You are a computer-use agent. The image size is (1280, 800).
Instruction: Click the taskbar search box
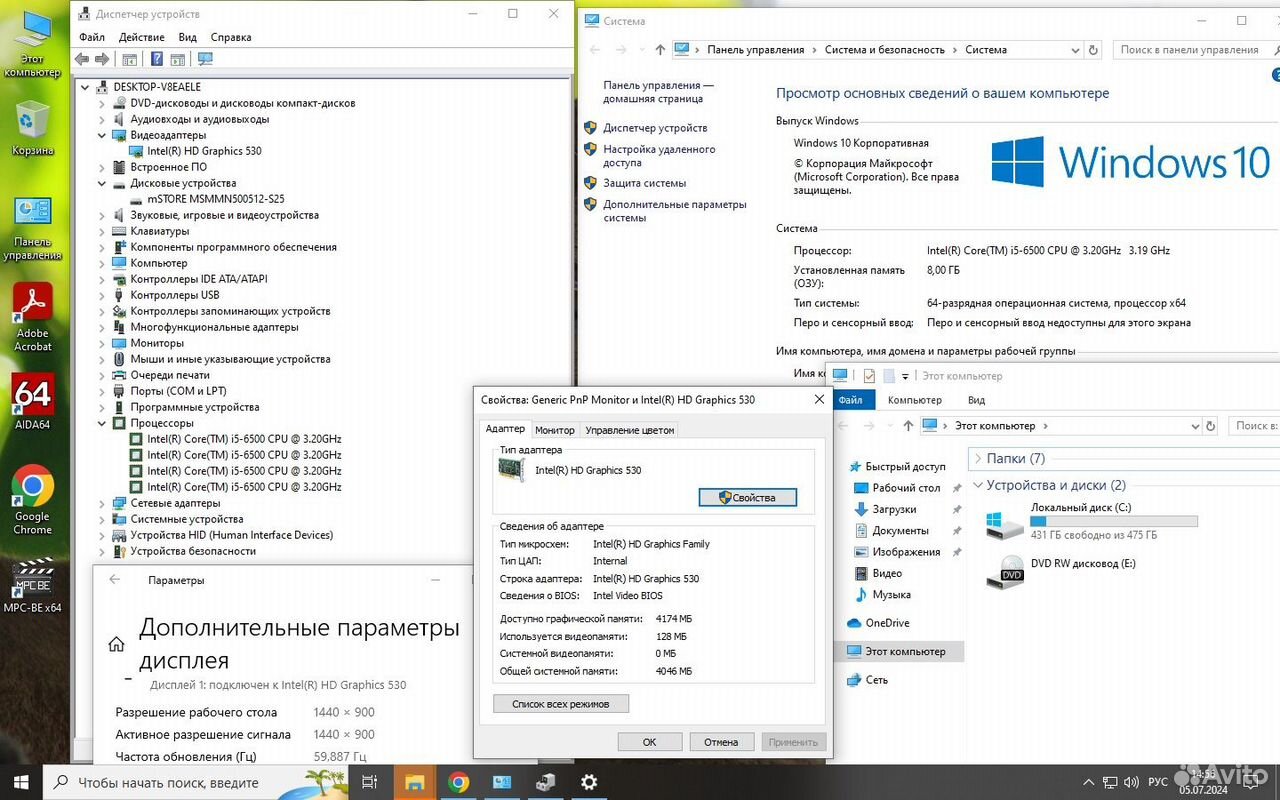[195, 782]
